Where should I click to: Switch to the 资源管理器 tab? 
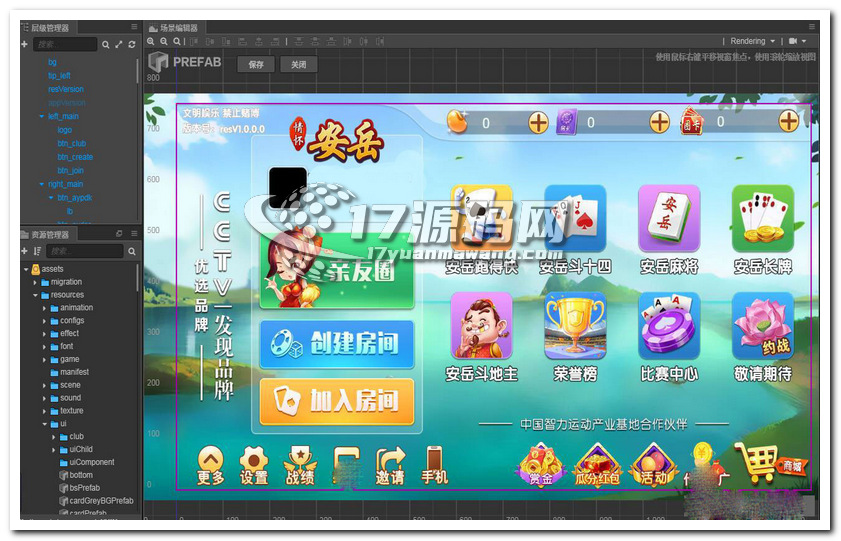click(x=48, y=234)
